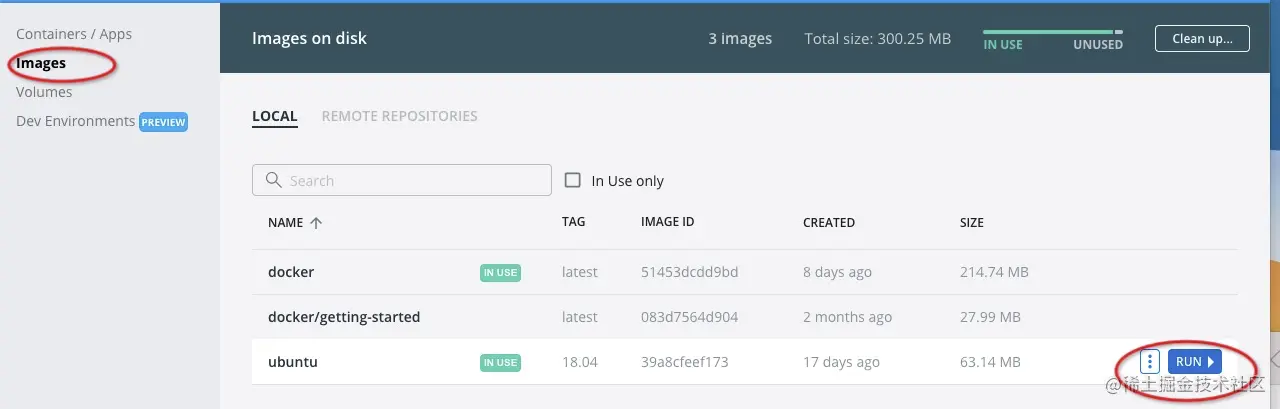Click the 214.74 MB size value

pyautogui.click(x=994, y=272)
